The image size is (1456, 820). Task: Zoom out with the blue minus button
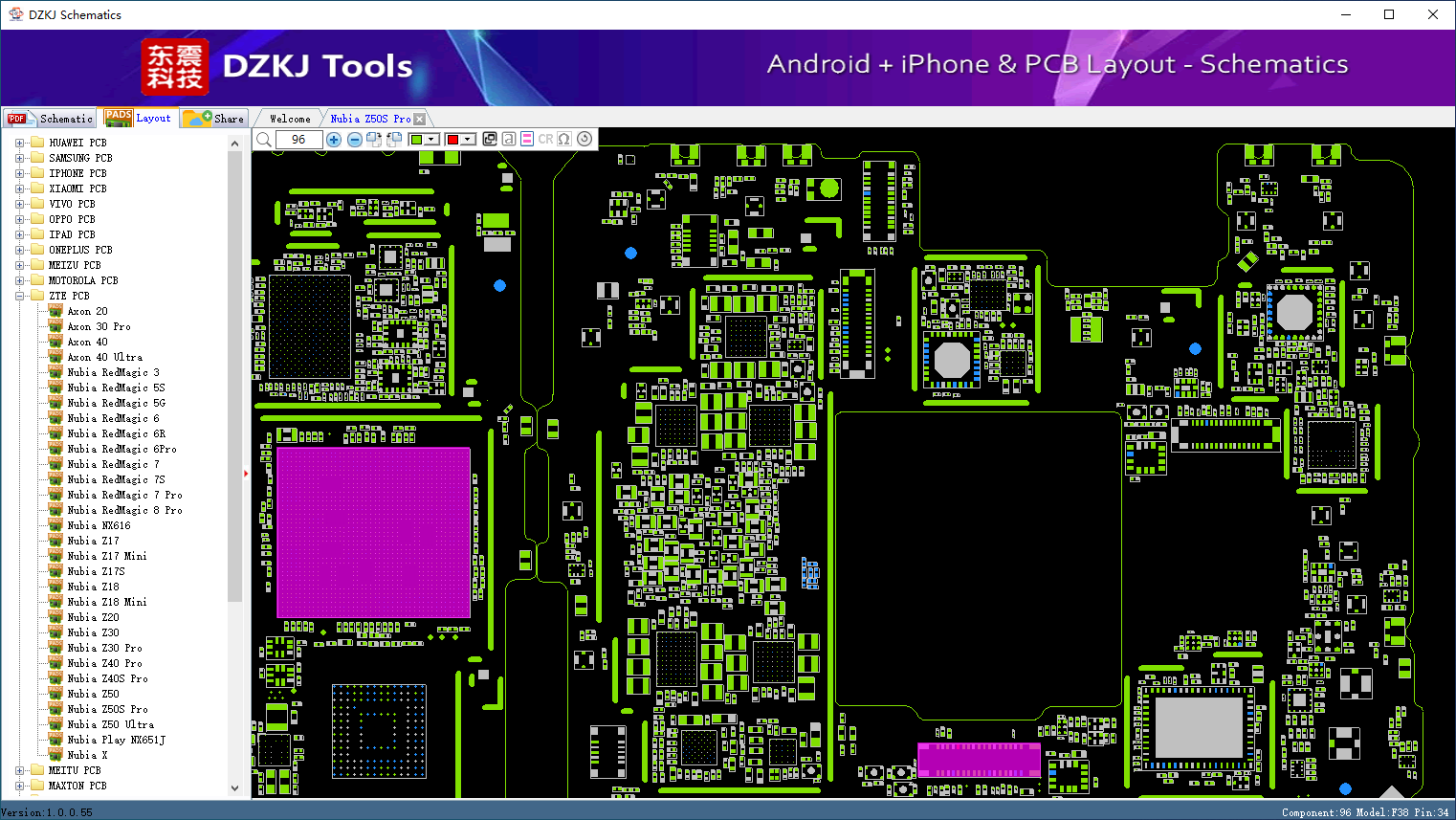click(355, 140)
